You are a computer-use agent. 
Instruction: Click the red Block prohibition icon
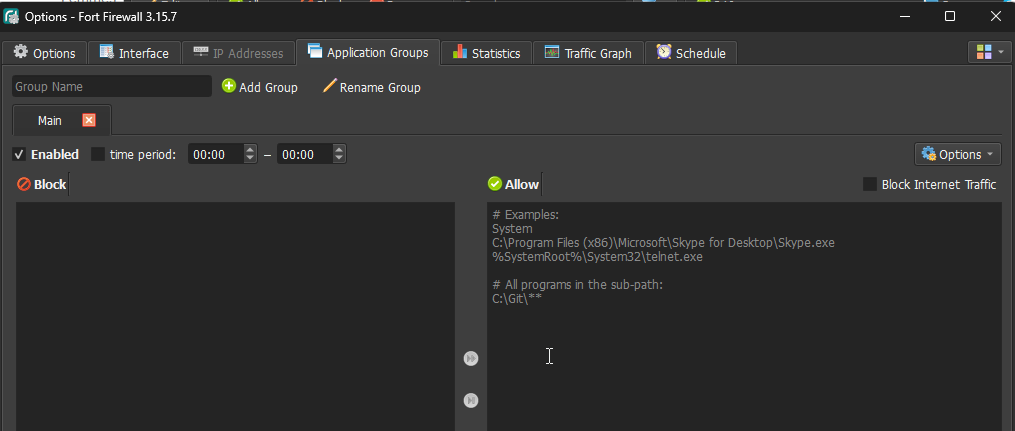pyautogui.click(x=24, y=184)
